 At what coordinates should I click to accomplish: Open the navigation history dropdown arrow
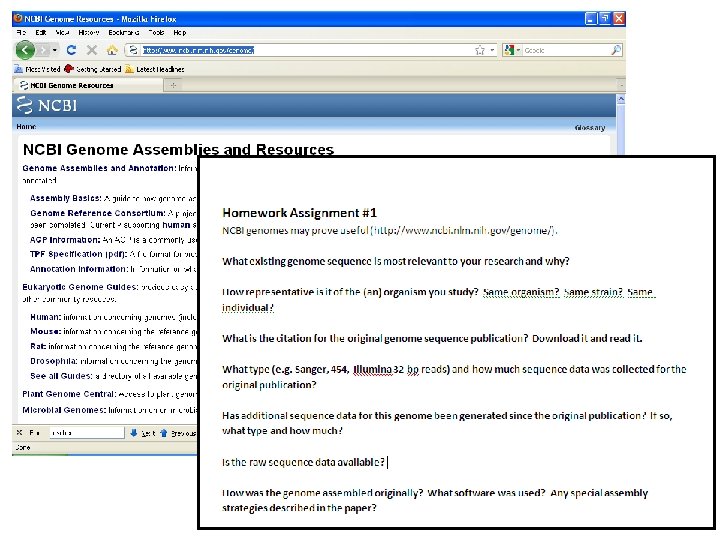click(55, 50)
